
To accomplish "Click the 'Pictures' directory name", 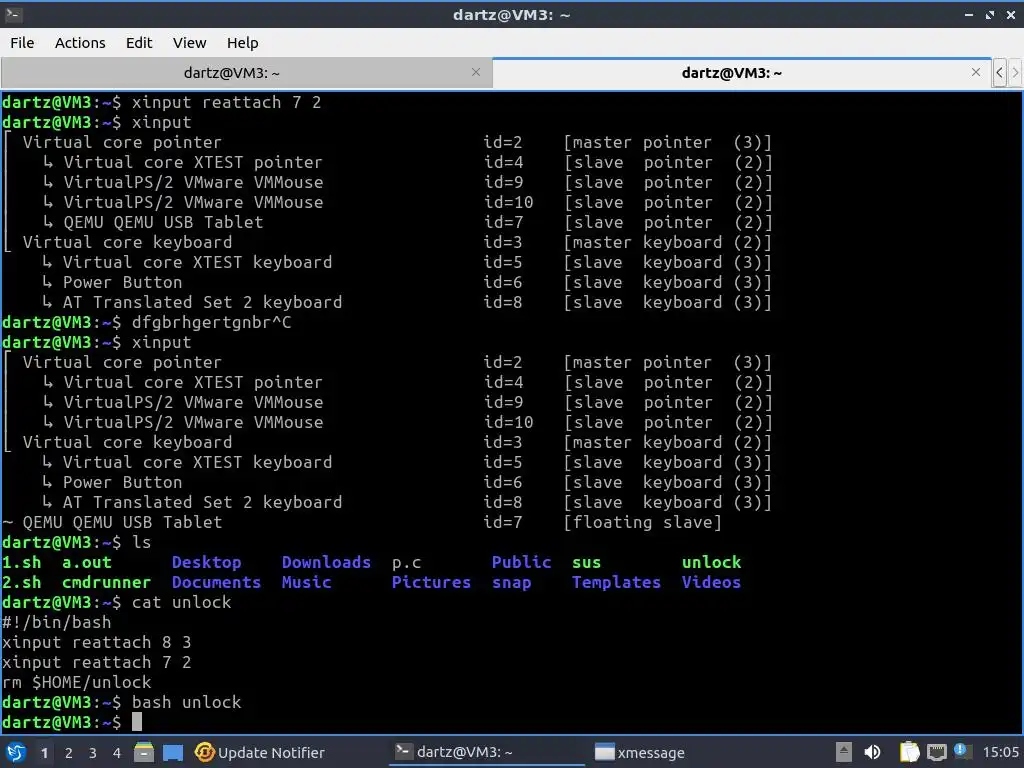I will tap(431, 582).
